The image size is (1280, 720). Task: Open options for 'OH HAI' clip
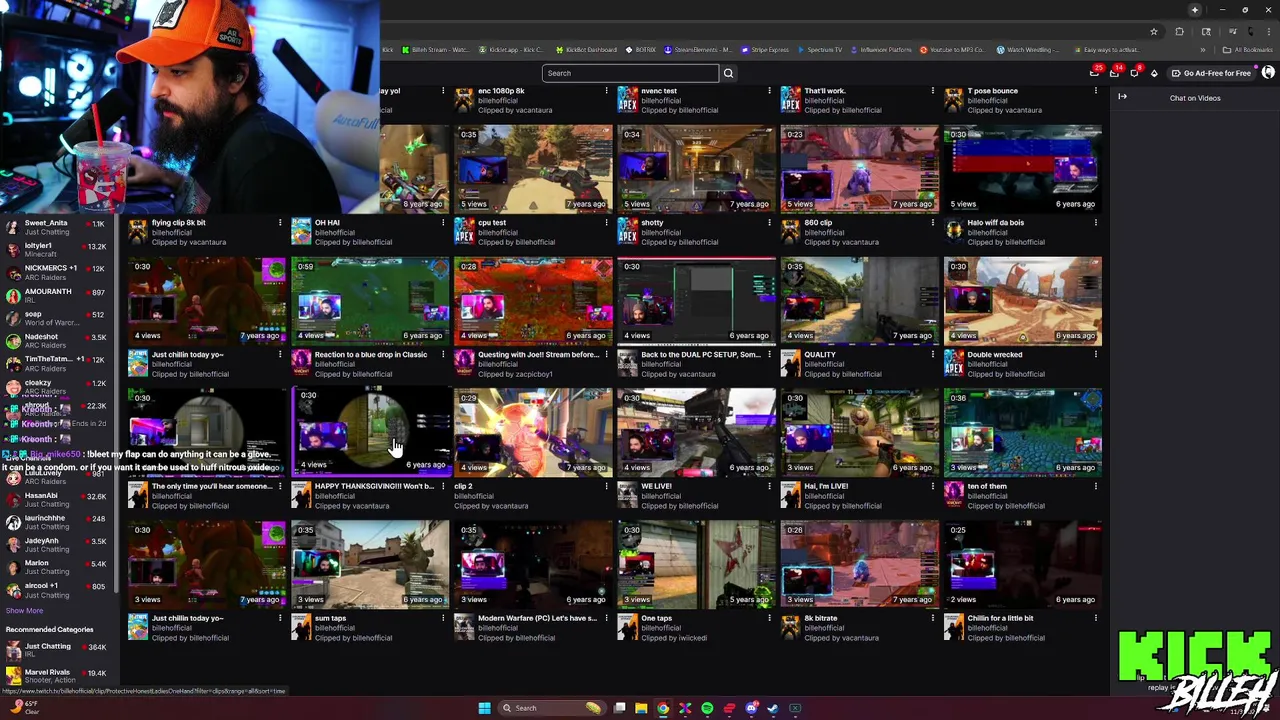(443, 223)
